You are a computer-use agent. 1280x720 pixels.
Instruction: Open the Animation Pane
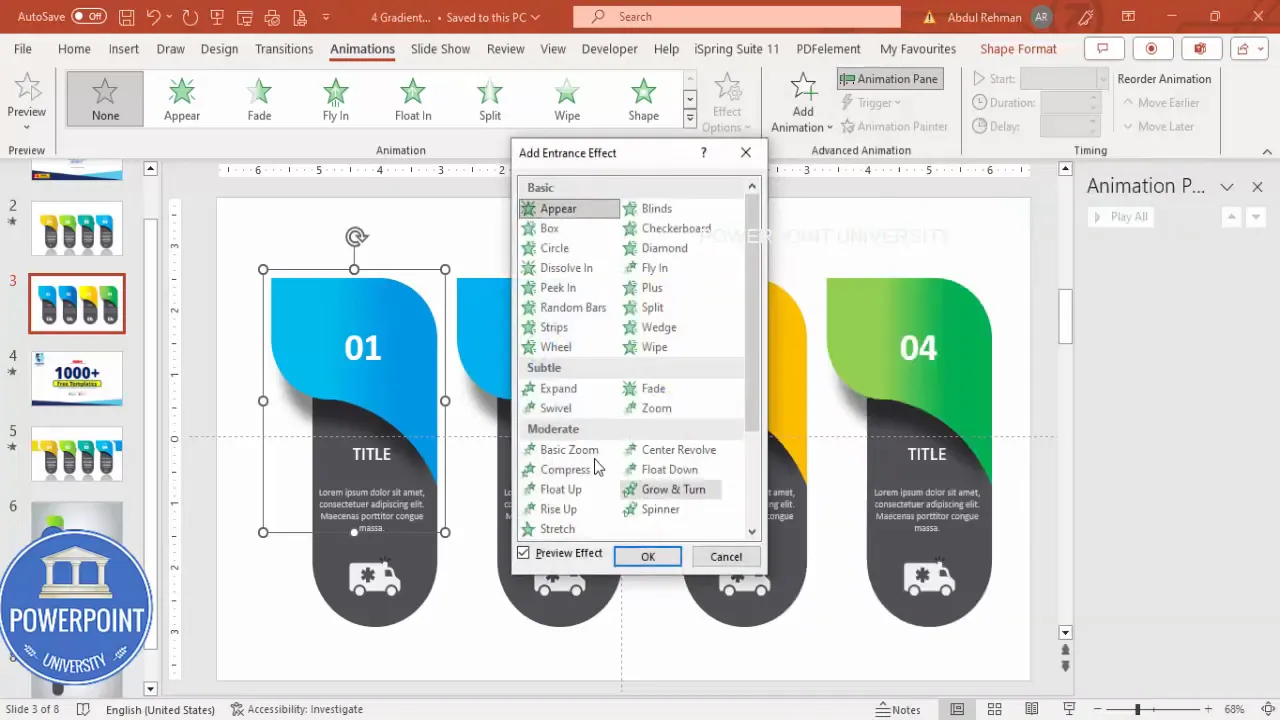click(x=889, y=78)
